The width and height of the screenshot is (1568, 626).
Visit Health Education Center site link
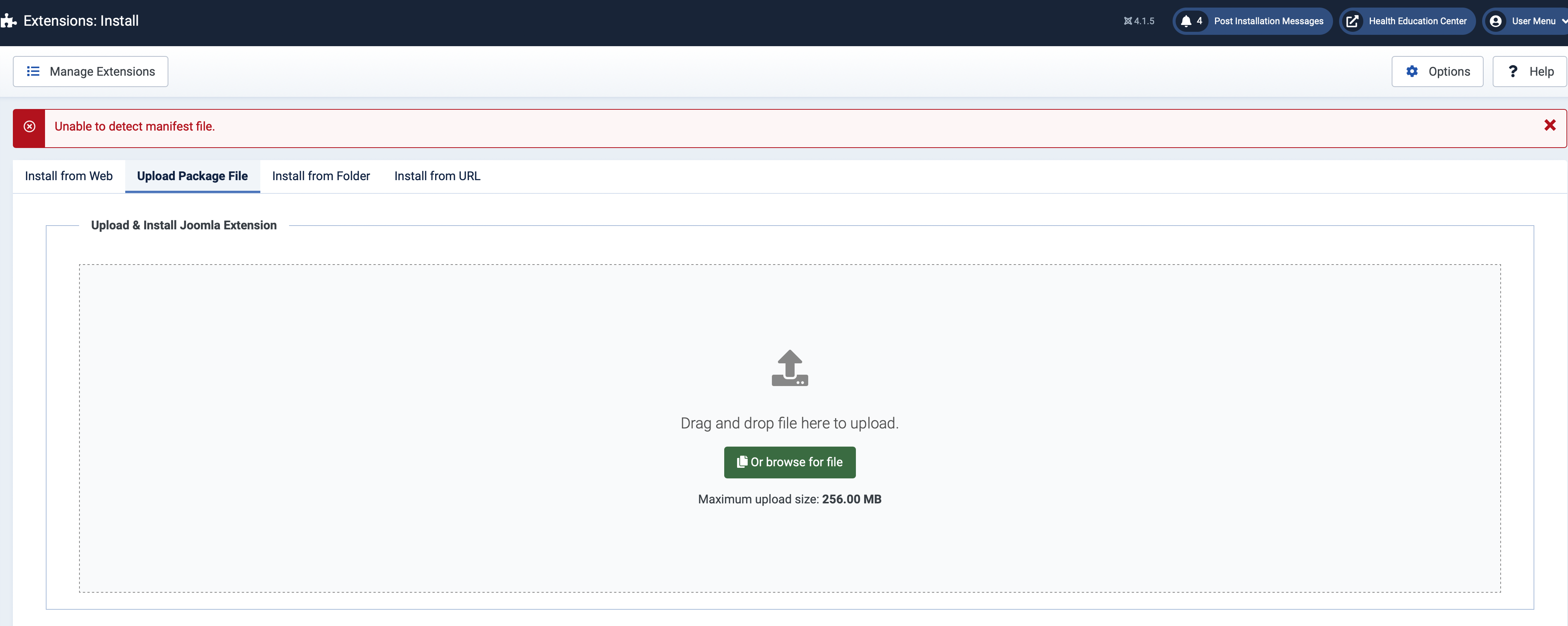[x=1417, y=21]
